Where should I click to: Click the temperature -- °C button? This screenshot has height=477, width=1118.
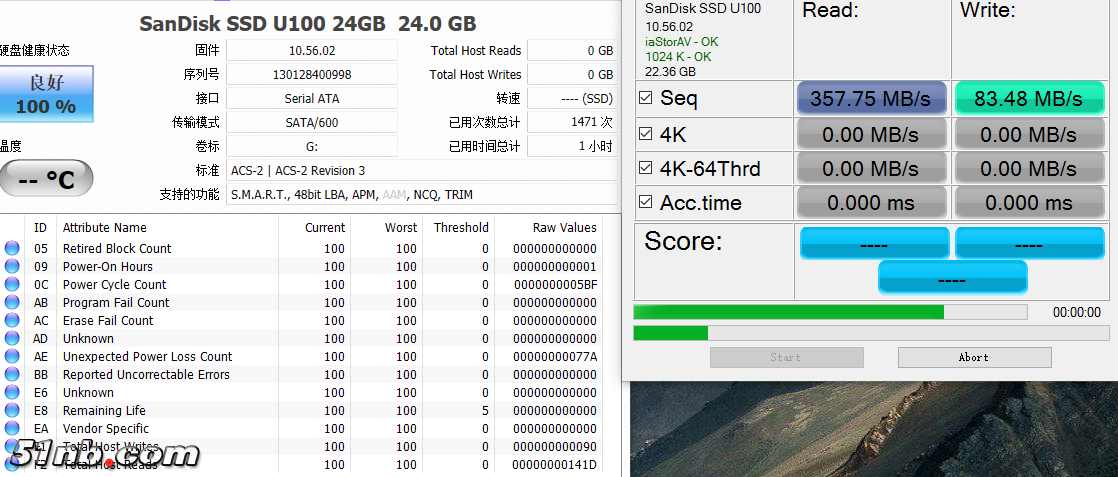click(x=46, y=179)
